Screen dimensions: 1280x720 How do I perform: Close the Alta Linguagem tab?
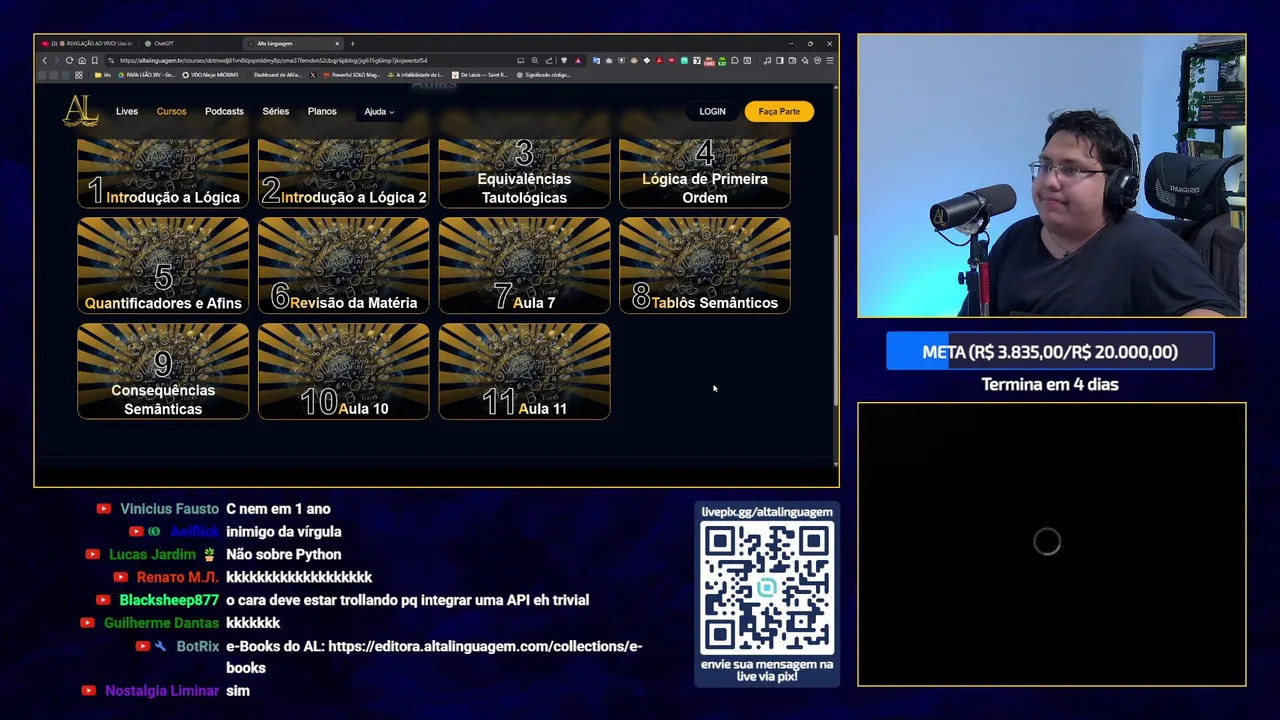pyautogui.click(x=337, y=43)
